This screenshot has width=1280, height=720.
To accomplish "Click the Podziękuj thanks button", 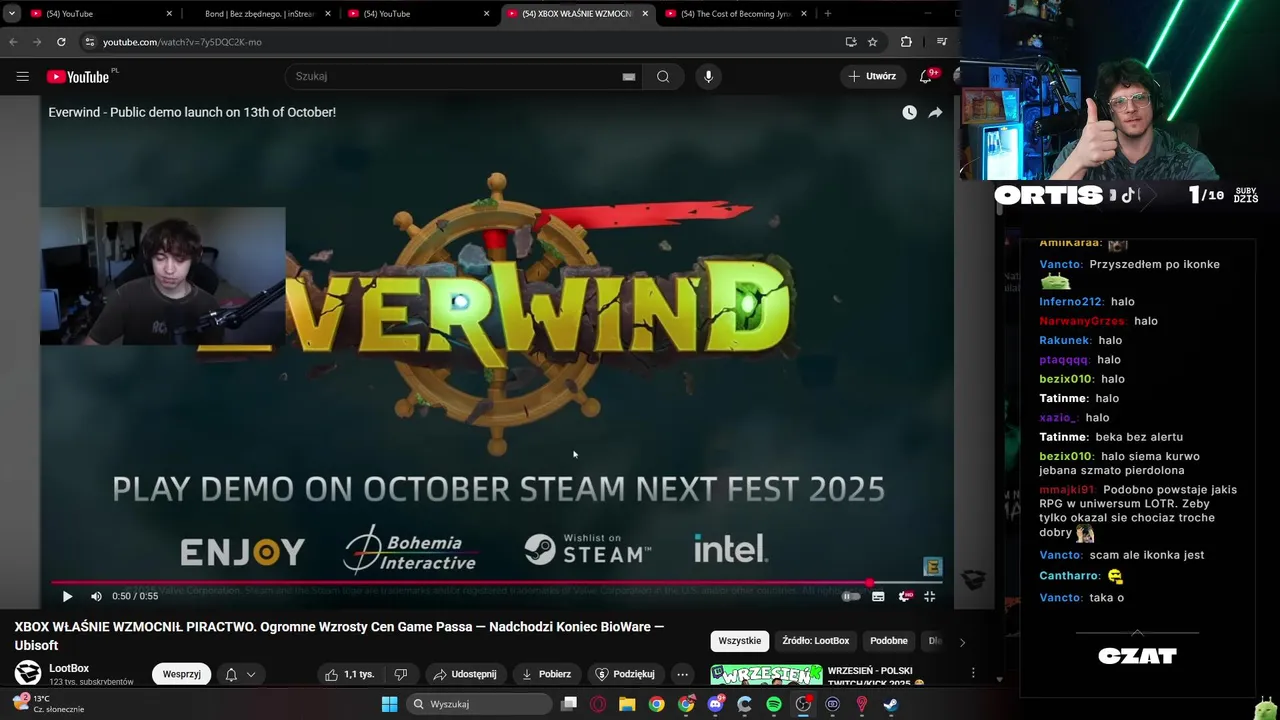I will (x=625, y=674).
